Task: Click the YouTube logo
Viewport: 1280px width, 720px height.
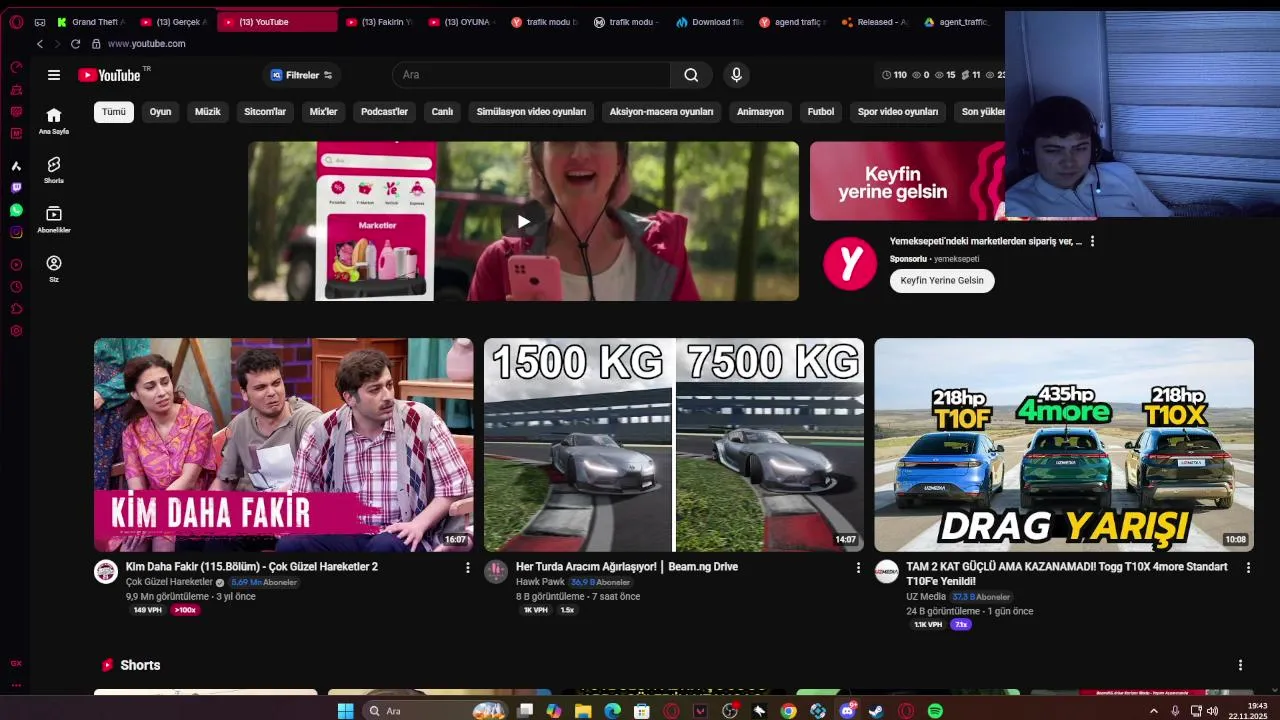Action: coord(109,75)
